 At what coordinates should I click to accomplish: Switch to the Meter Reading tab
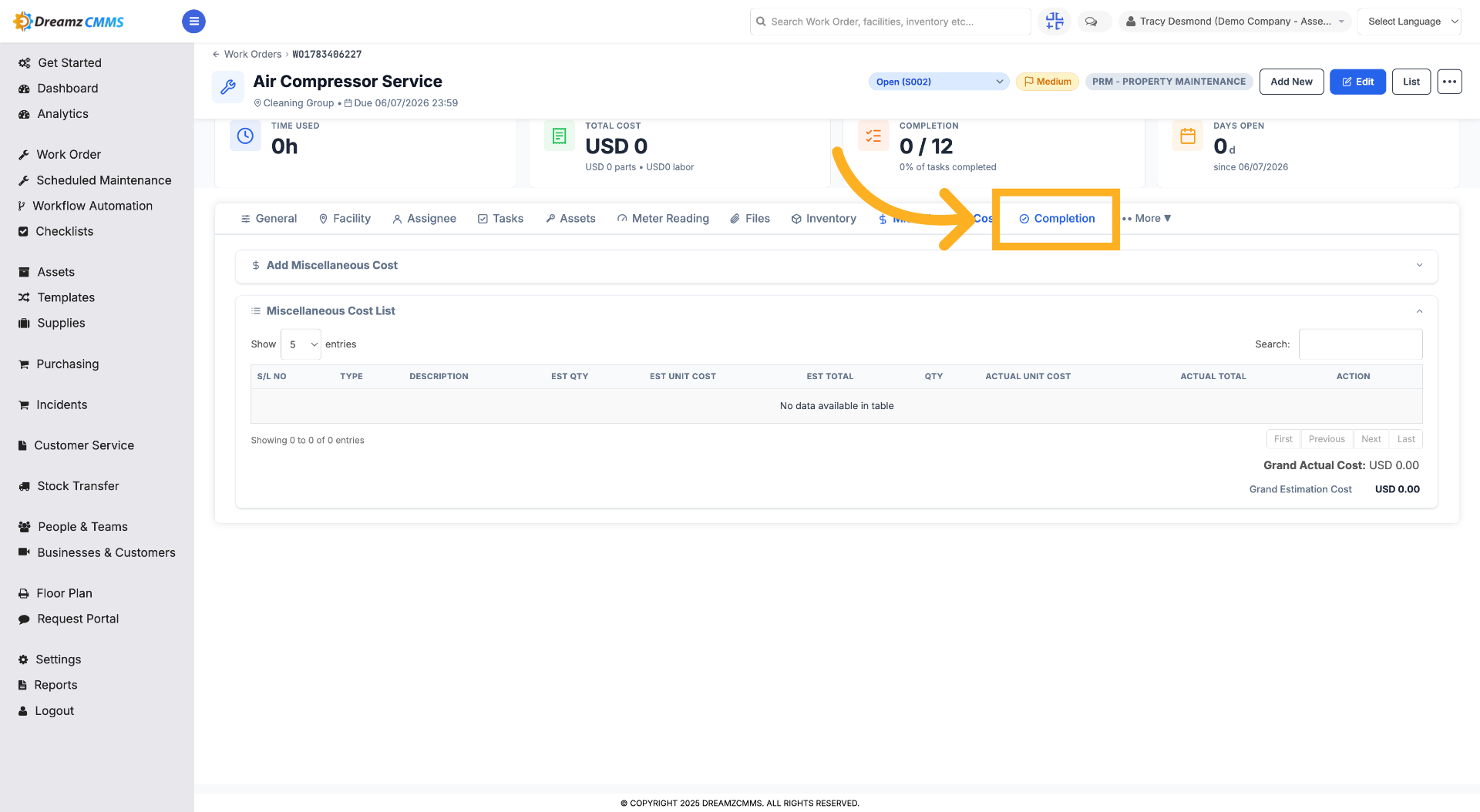click(663, 219)
